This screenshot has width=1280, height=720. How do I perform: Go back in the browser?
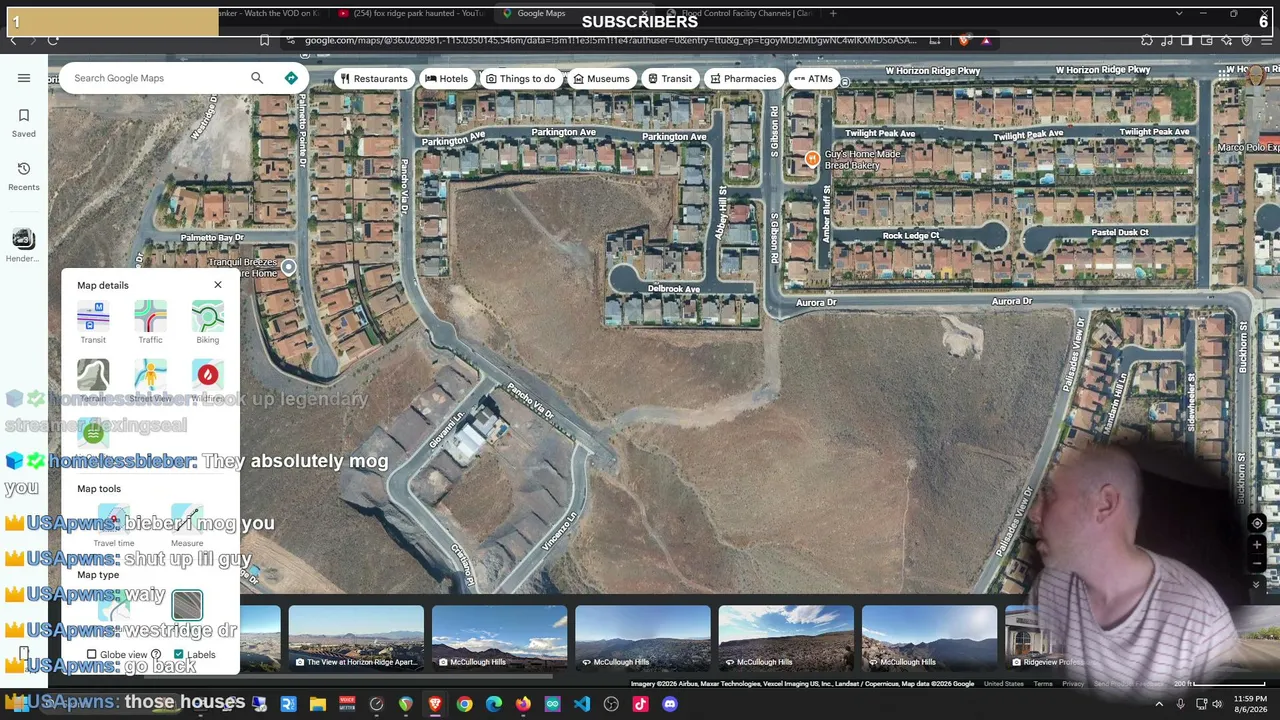tap(13, 41)
